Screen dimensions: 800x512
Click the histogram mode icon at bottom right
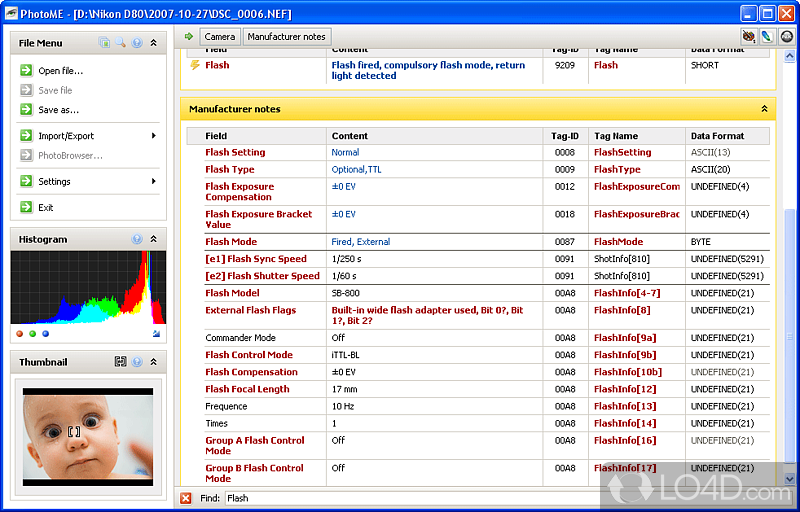pyautogui.click(x=156, y=334)
